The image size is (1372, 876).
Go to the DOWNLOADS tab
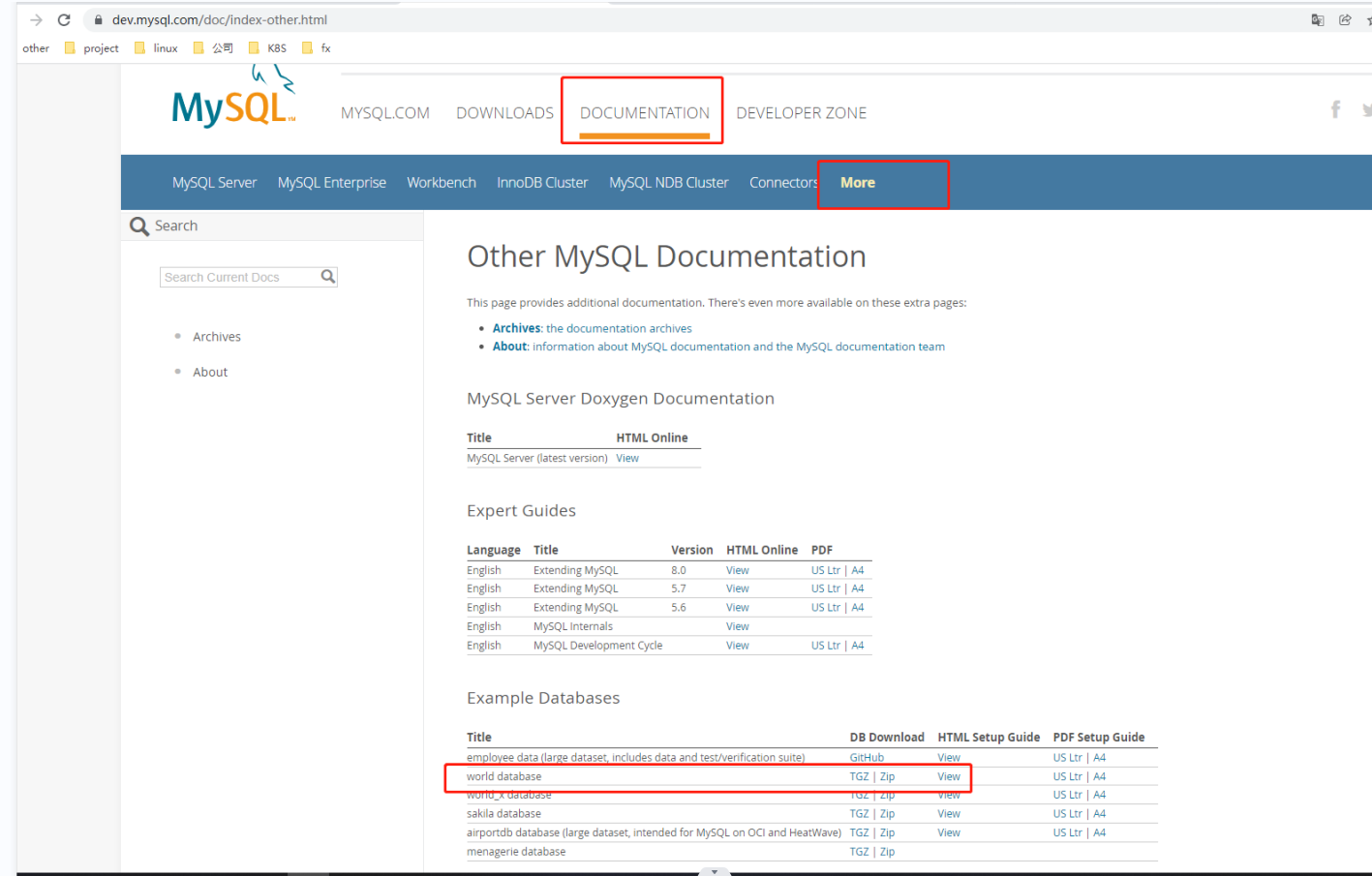click(x=505, y=113)
